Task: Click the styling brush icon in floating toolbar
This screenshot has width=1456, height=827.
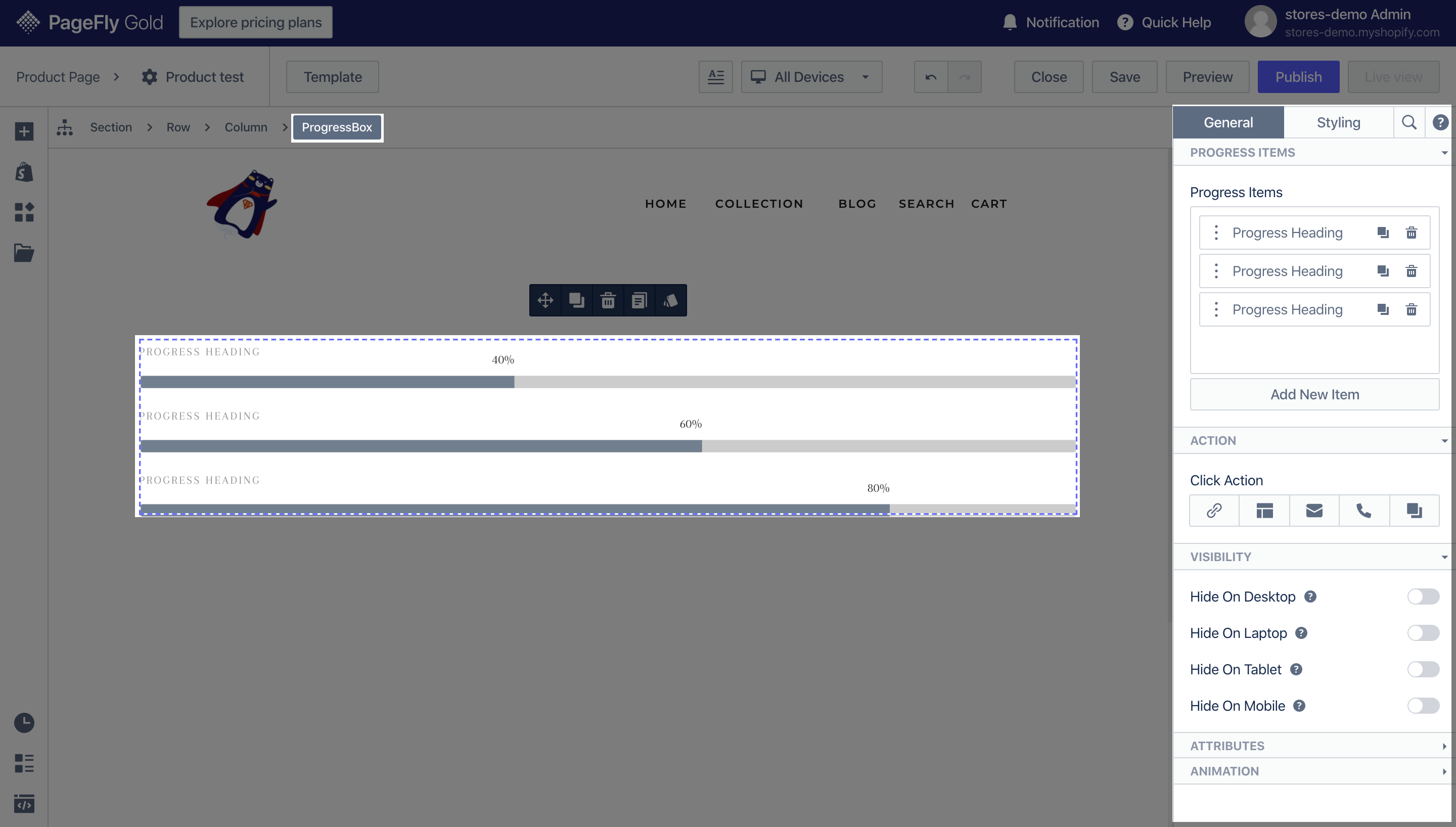Action: coord(670,300)
